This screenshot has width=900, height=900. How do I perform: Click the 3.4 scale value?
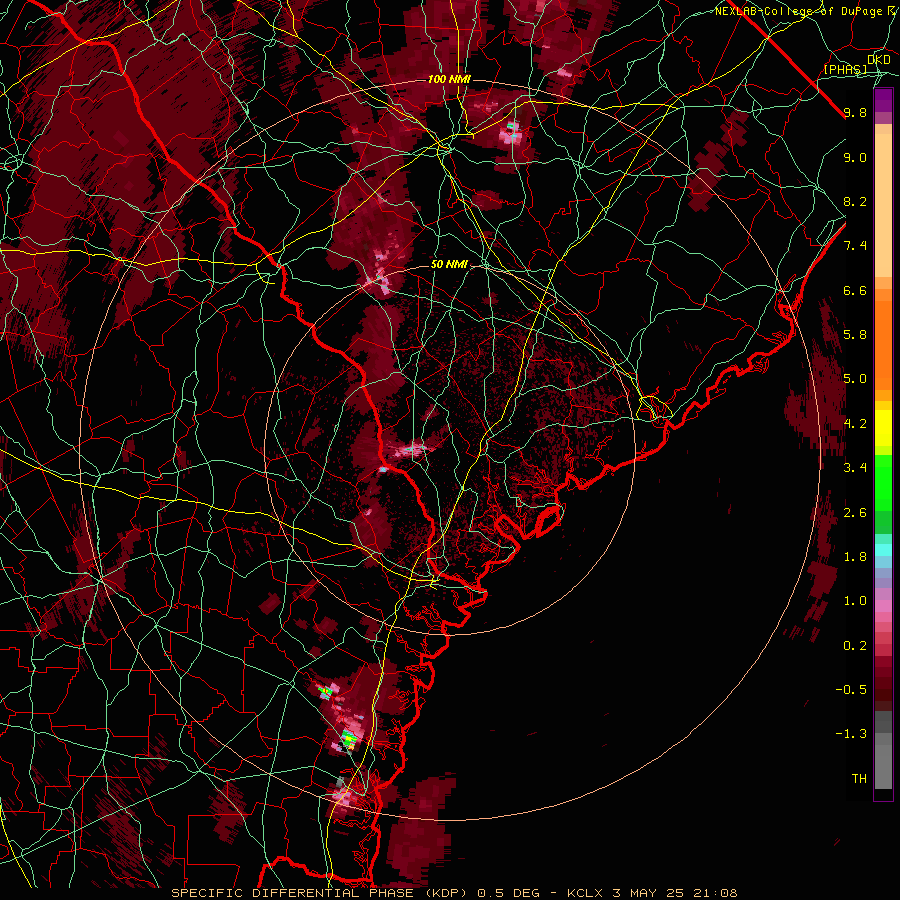click(x=855, y=468)
